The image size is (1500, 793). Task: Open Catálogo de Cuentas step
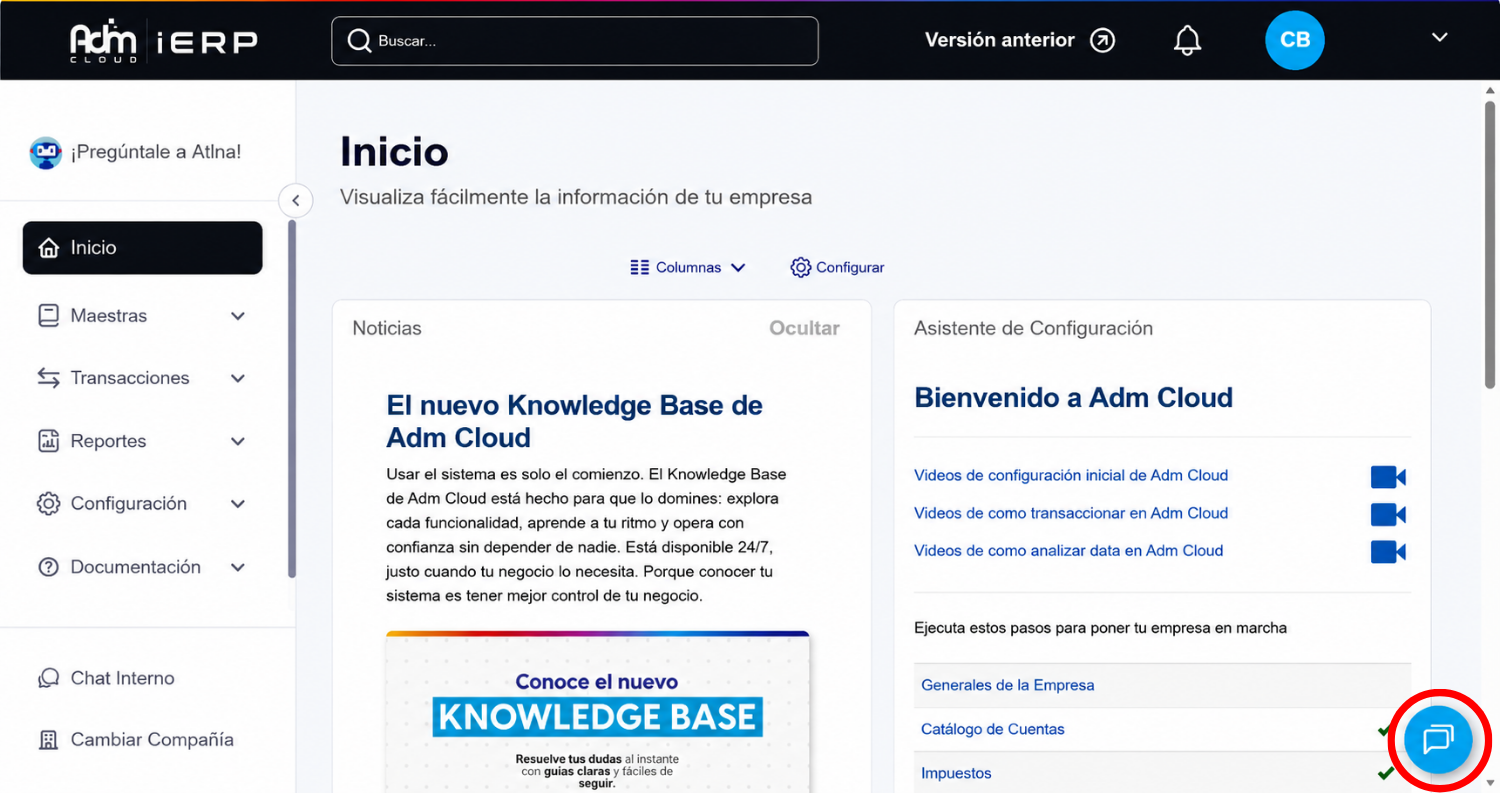[992, 729]
